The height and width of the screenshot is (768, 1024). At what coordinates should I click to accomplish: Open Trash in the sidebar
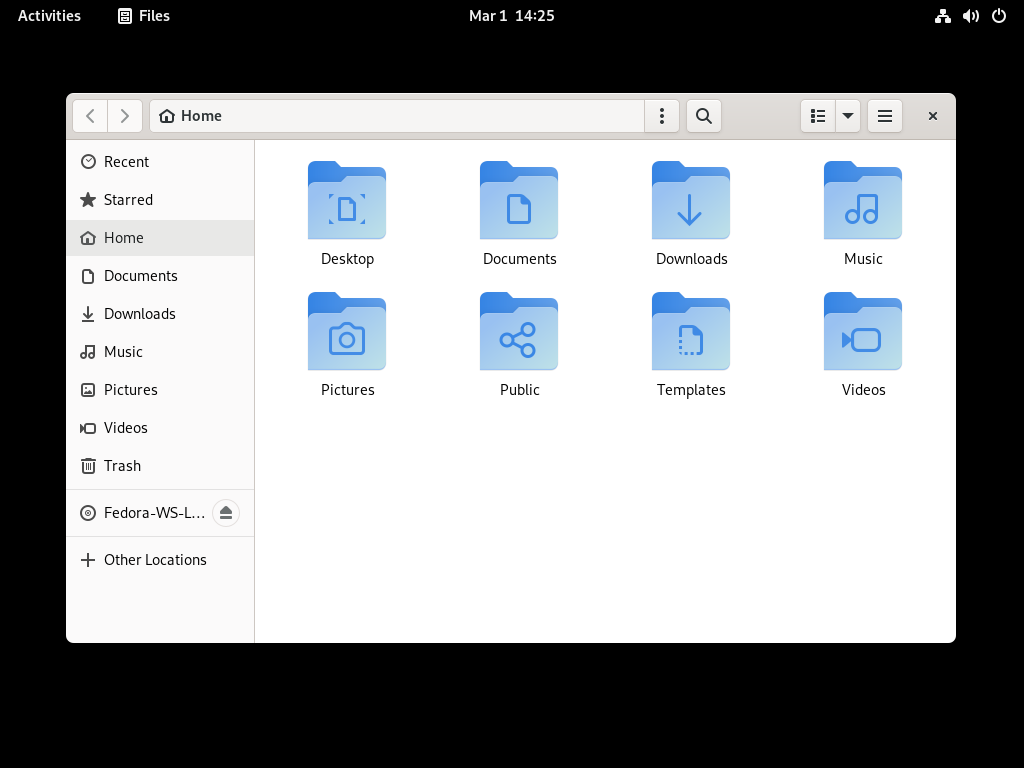pos(160,466)
